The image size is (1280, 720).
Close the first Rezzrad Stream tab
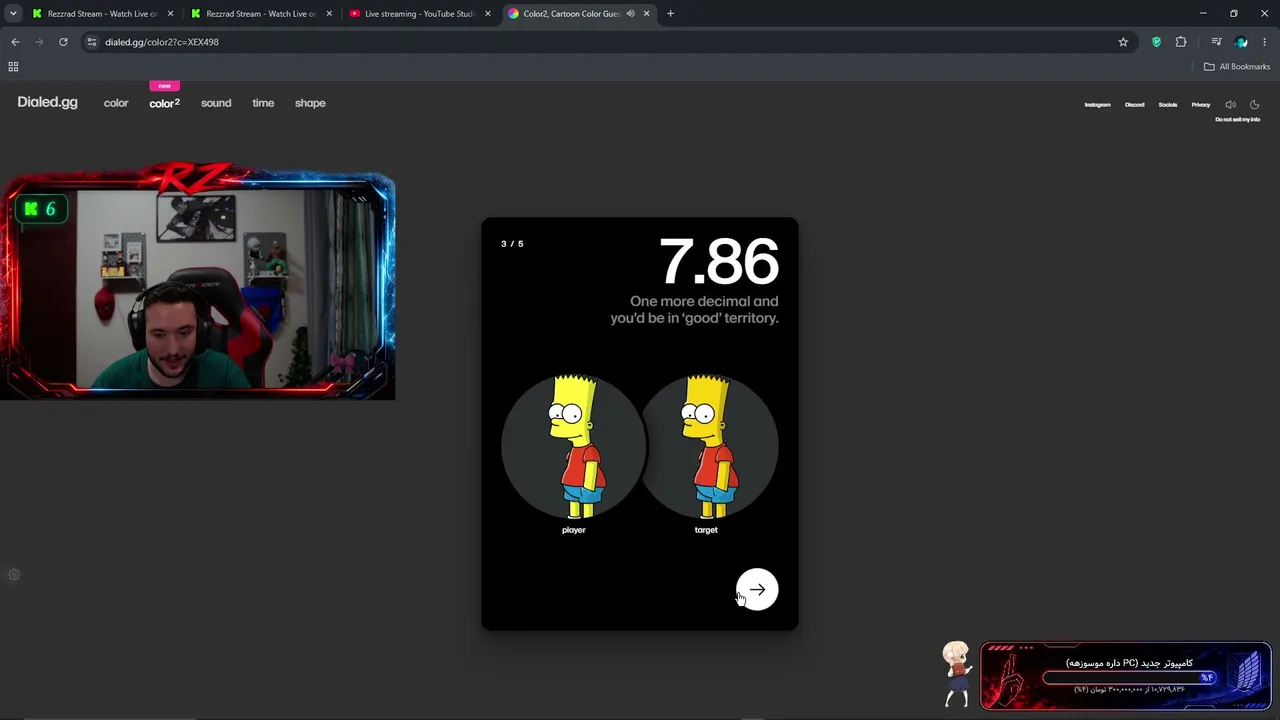170,14
